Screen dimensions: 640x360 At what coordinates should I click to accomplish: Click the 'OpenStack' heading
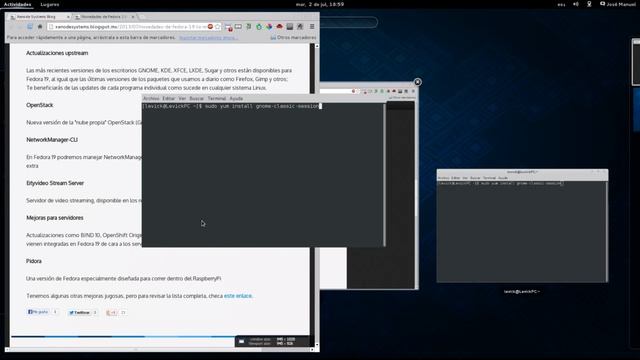pos(40,105)
